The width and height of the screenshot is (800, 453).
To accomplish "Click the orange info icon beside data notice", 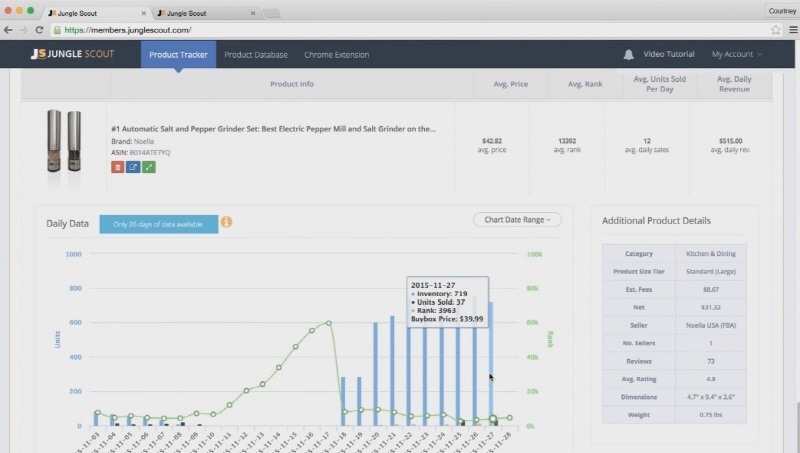I will [227, 222].
